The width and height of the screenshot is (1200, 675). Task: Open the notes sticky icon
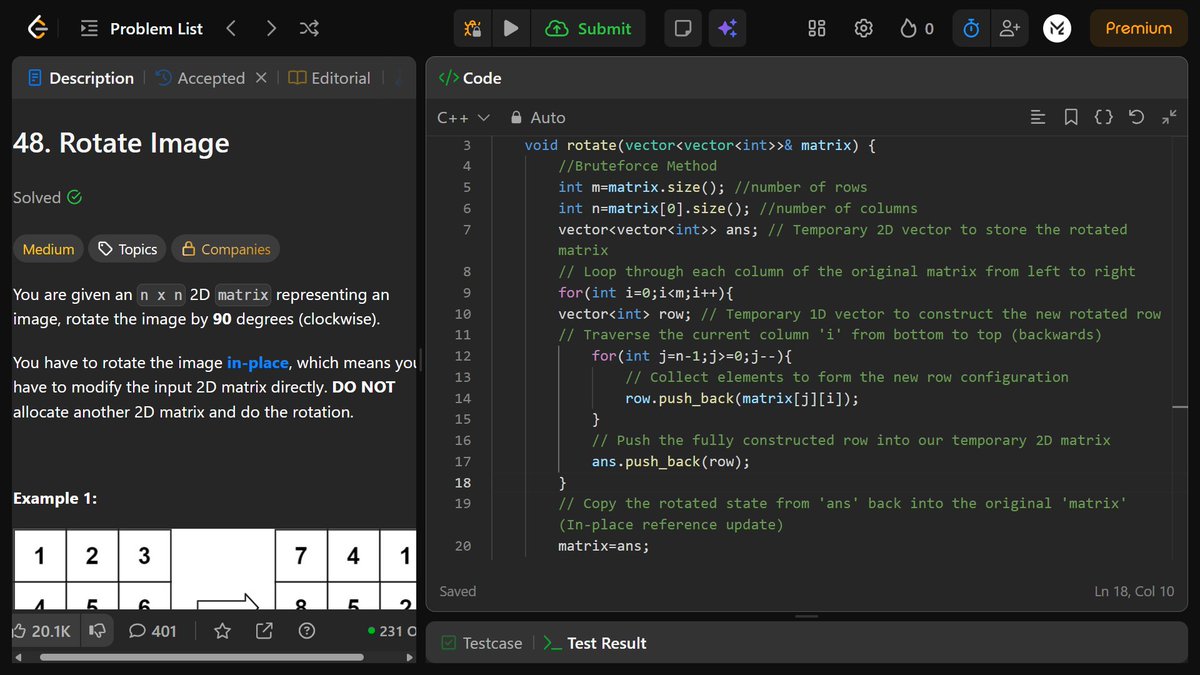683,29
